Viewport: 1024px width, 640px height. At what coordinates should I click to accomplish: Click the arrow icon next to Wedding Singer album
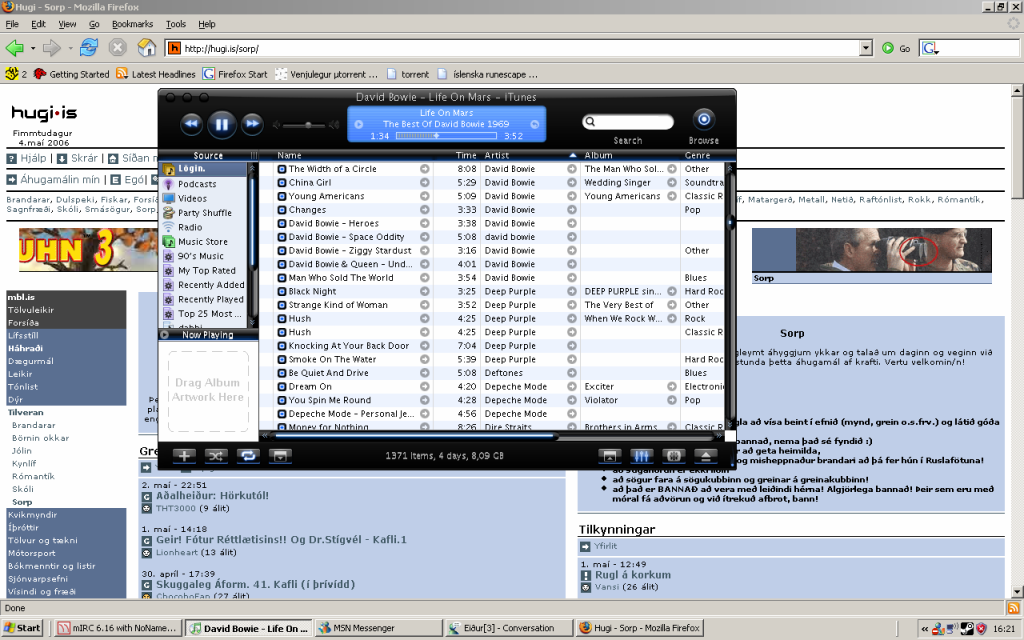pyautogui.click(x=671, y=183)
